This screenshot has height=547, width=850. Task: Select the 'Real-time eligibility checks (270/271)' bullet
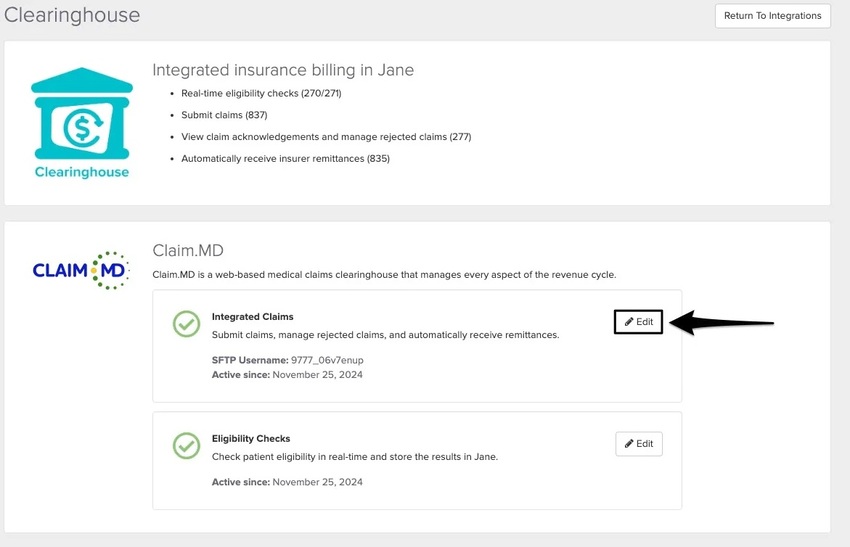point(261,93)
